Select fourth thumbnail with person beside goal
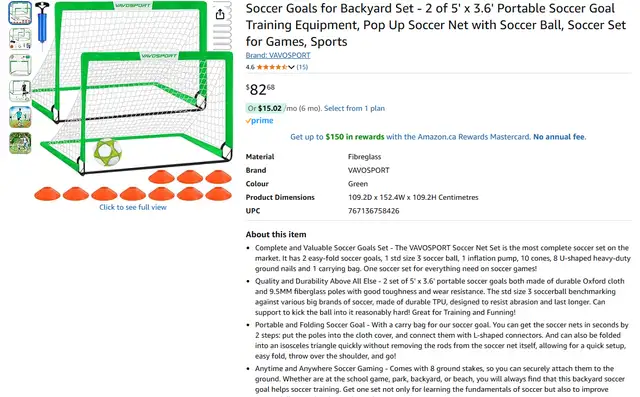640x397 pixels. 20,91
